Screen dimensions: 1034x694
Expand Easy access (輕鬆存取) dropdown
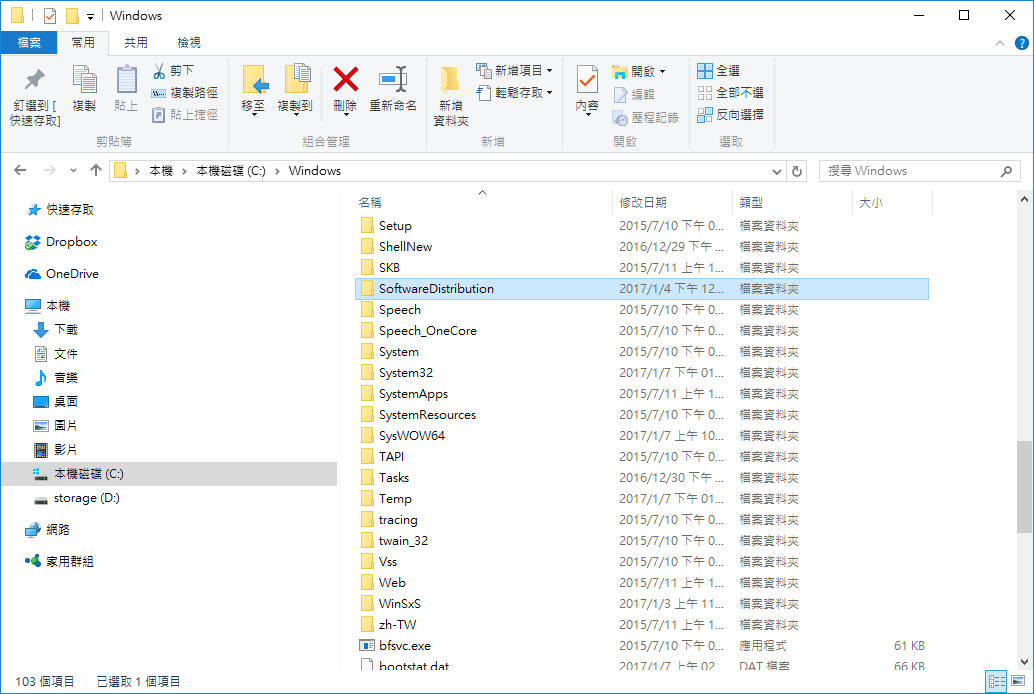549,93
